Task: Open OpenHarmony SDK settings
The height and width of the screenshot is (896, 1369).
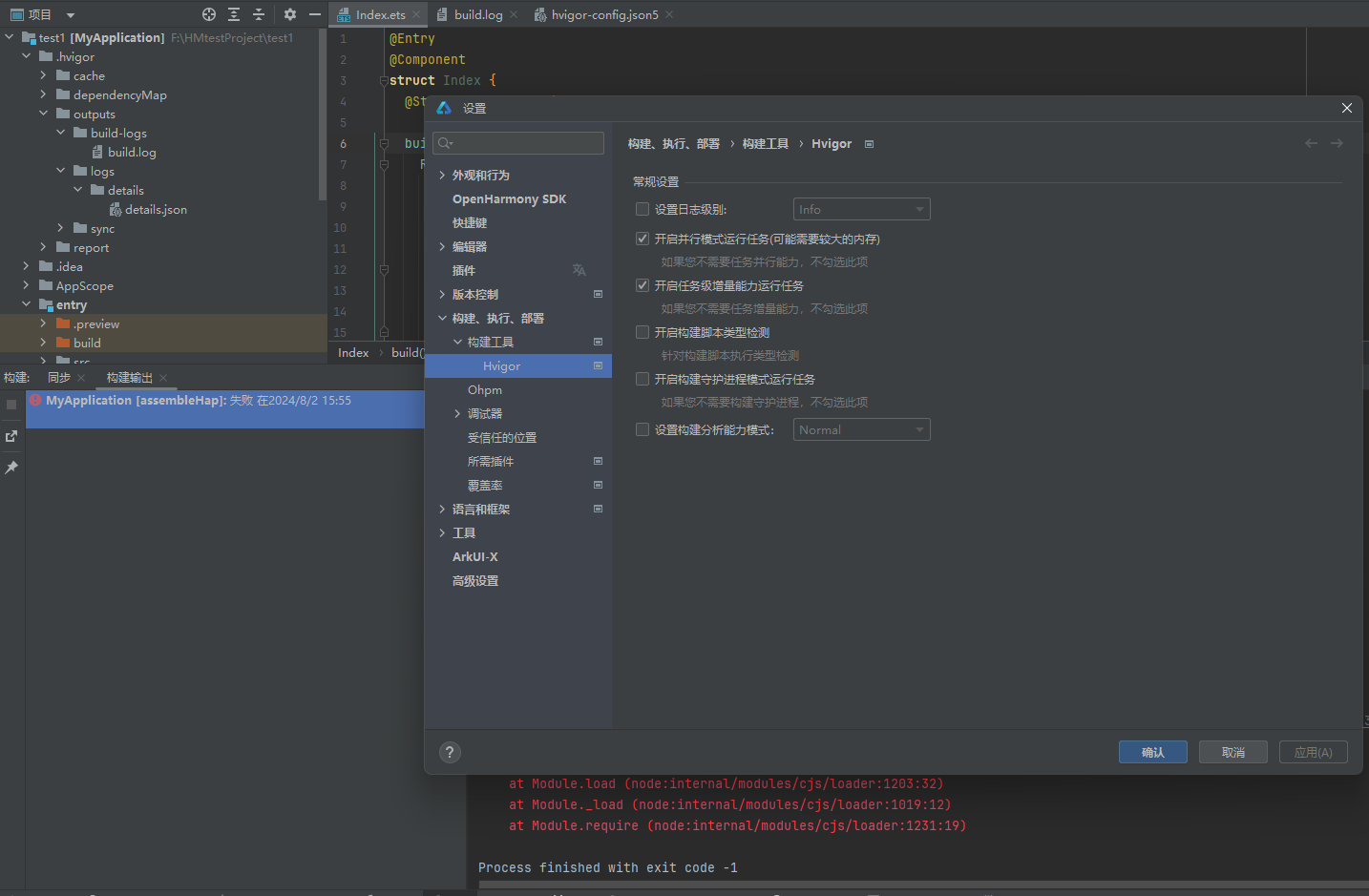Action: pos(509,198)
